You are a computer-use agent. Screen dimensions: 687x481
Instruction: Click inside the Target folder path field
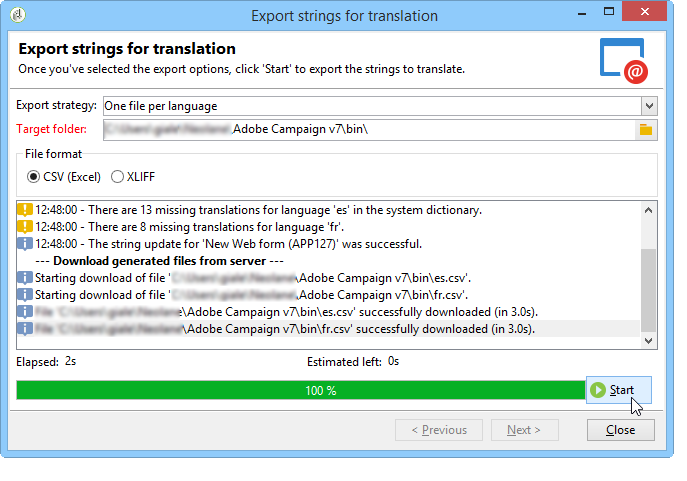coord(369,130)
